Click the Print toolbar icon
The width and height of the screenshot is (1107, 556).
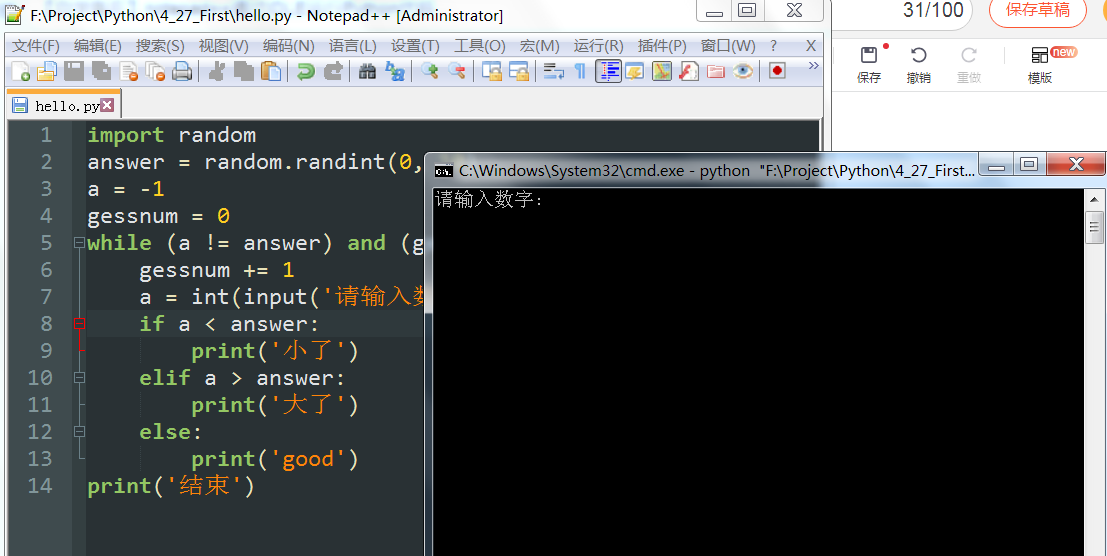(x=182, y=71)
